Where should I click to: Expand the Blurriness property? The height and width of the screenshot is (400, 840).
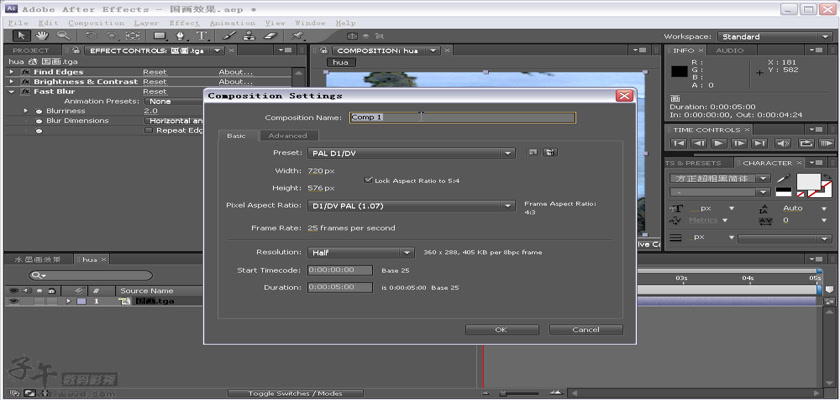[x=25, y=111]
